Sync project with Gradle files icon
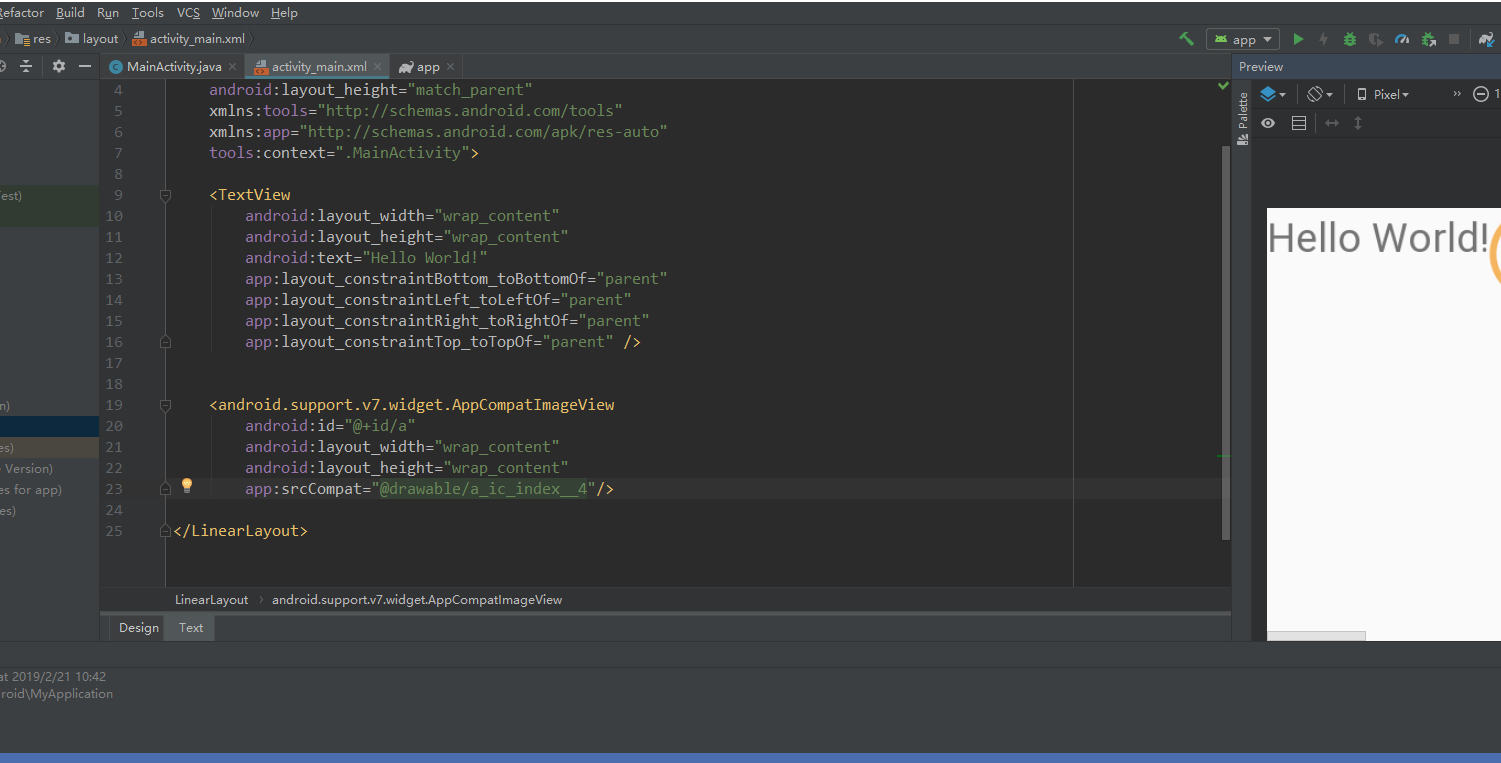1501x763 pixels. point(1487,39)
